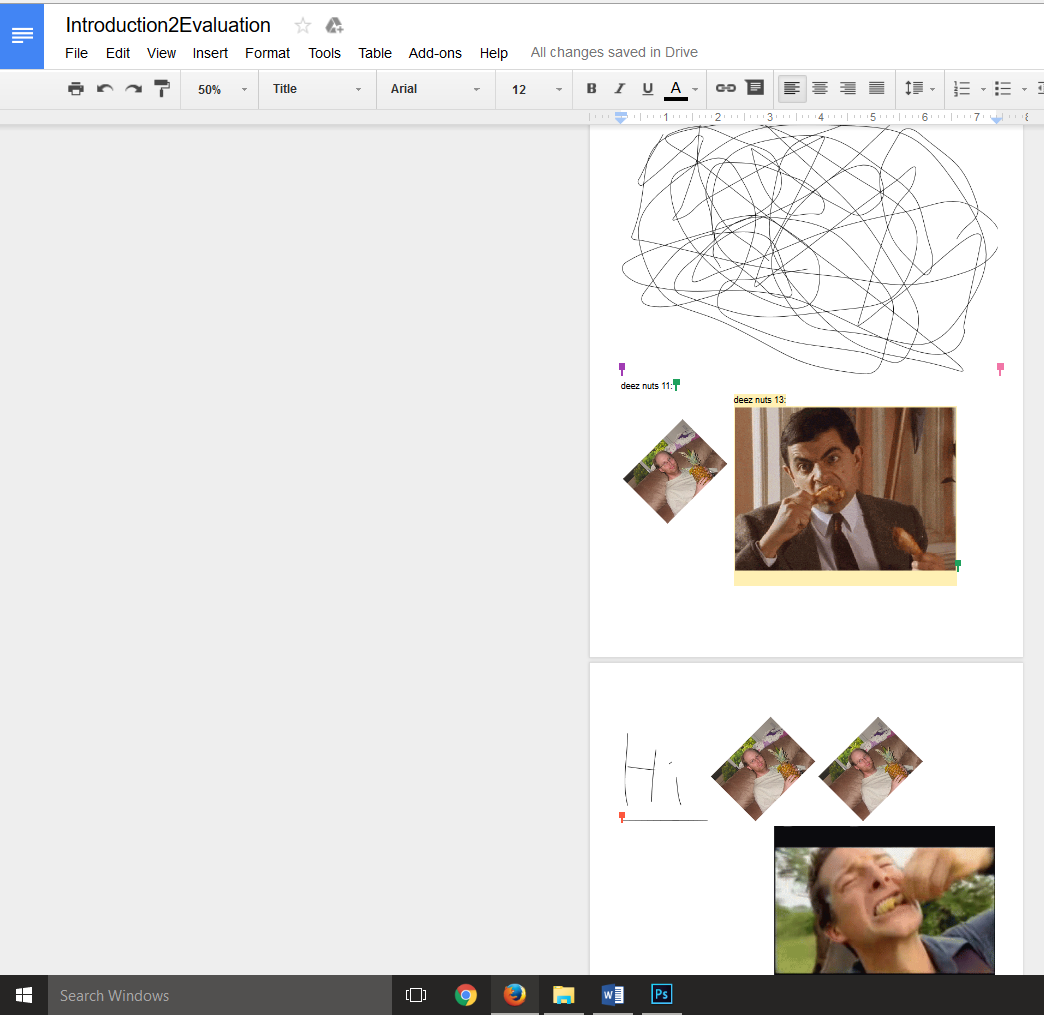This screenshot has height=1015, width=1044.
Task: Open bulleted list options arrow
Action: tap(1024, 89)
